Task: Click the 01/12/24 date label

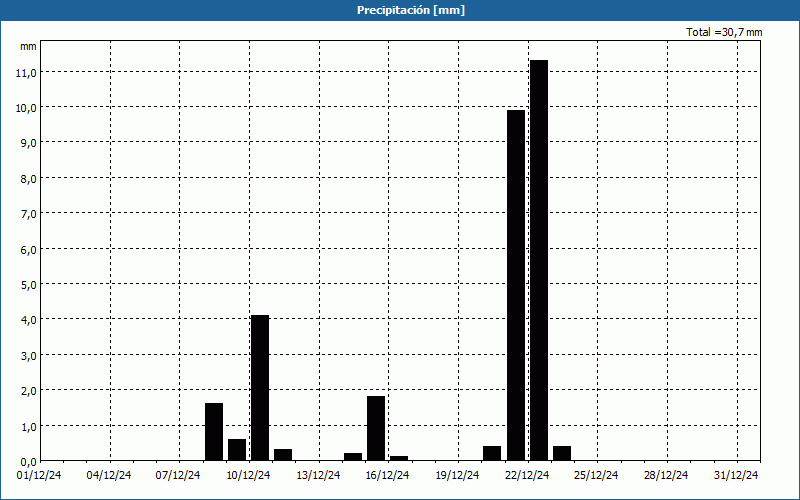Action: tap(39, 476)
